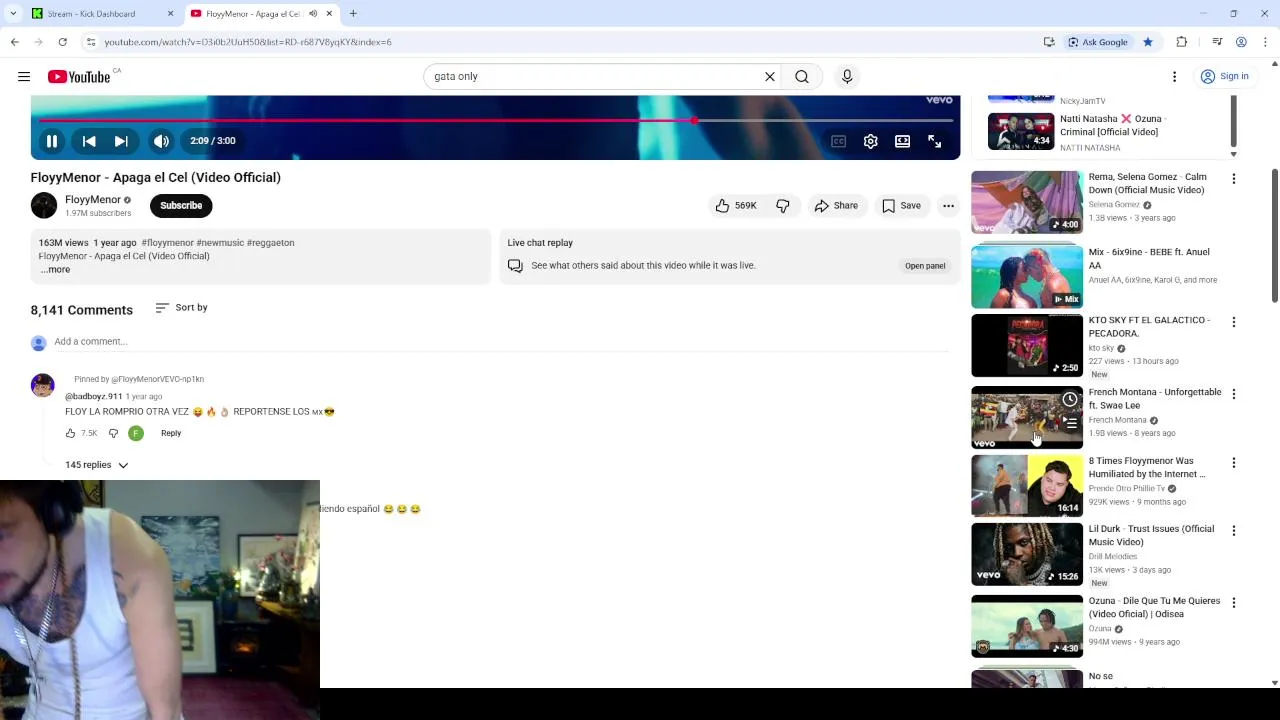Image resolution: width=1280 pixels, height=720 pixels.
Task: Search with your voice microphone
Action: click(847, 76)
